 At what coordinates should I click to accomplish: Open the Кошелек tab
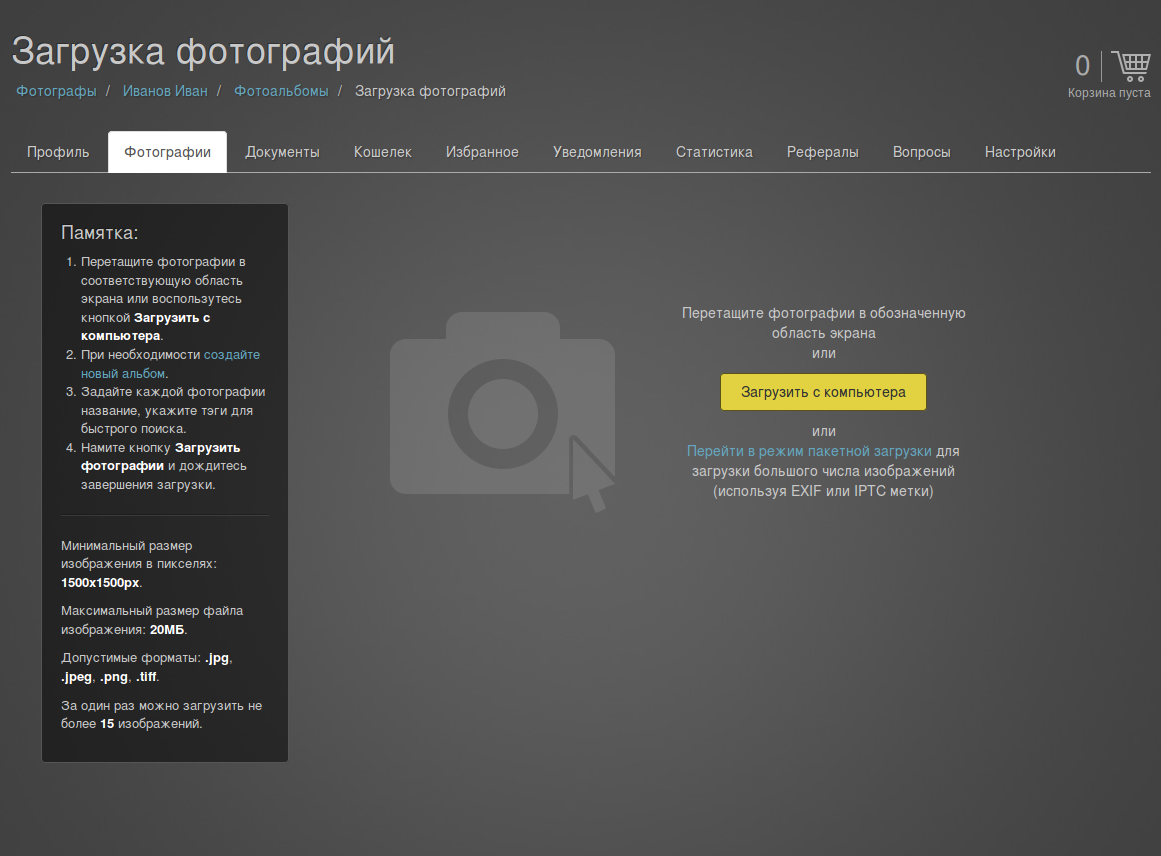383,152
